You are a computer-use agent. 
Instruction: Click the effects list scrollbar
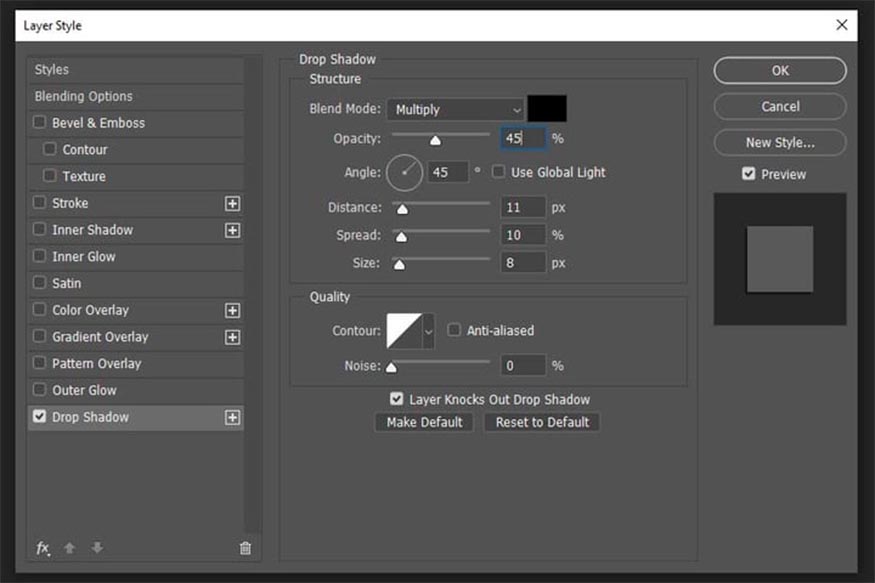click(x=253, y=294)
